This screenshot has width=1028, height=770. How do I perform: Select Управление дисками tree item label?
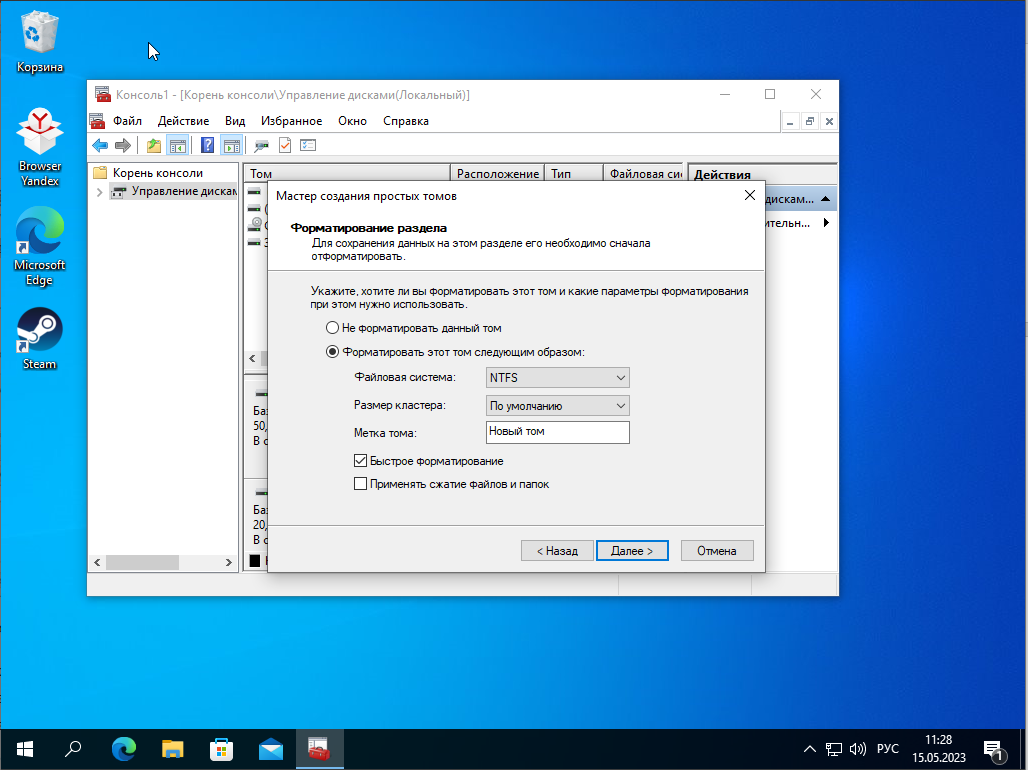coord(184,191)
